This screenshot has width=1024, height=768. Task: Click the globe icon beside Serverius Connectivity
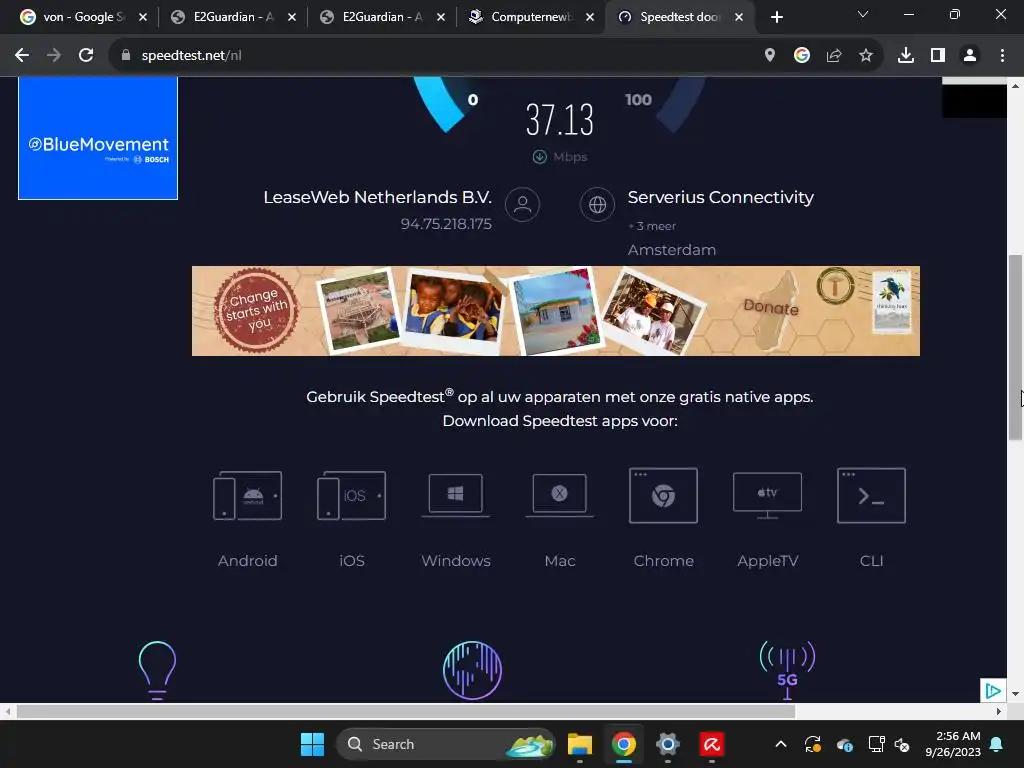point(597,204)
